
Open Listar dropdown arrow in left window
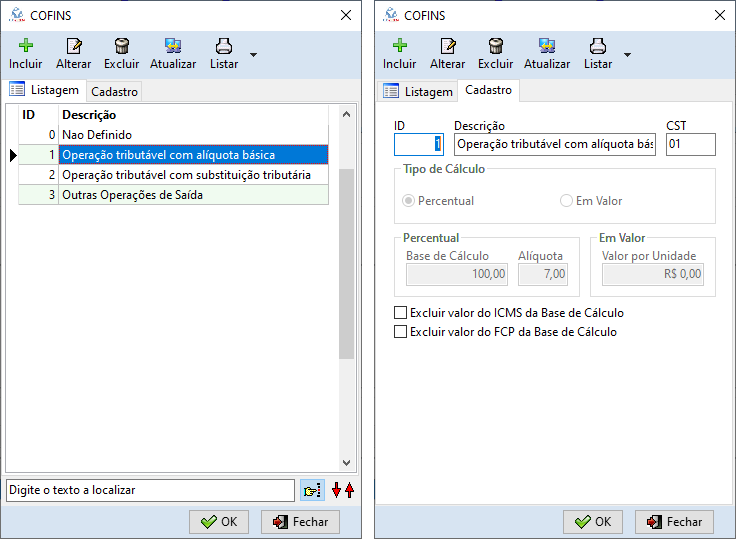[x=253, y=55]
